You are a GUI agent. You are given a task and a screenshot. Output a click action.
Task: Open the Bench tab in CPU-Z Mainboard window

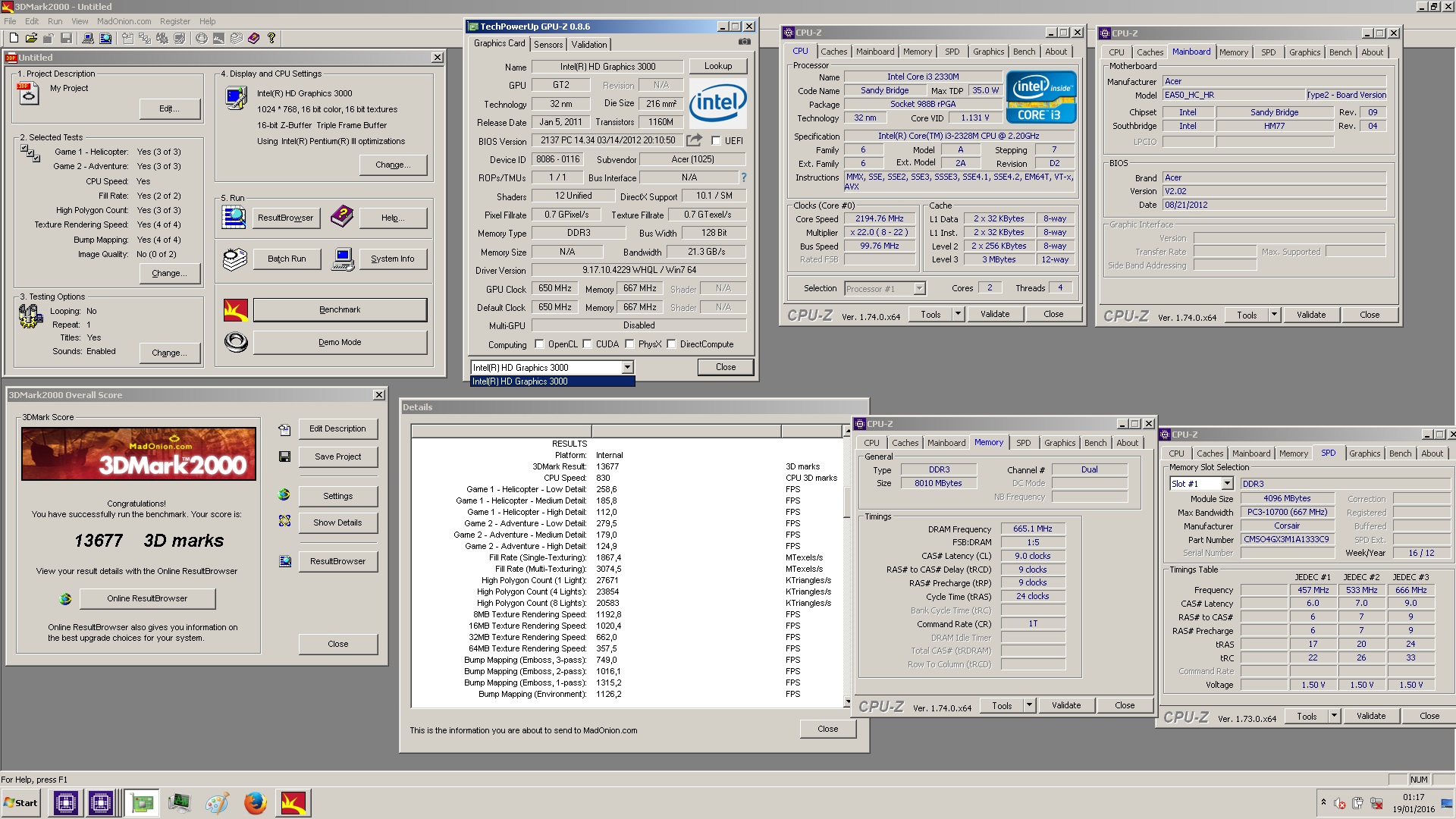click(1340, 52)
